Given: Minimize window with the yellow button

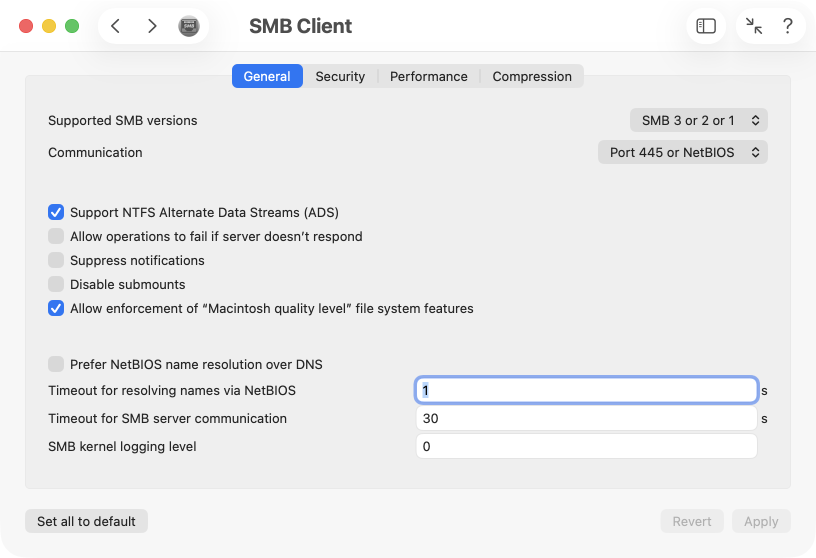Looking at the screenshot, I should pos(49,26).
